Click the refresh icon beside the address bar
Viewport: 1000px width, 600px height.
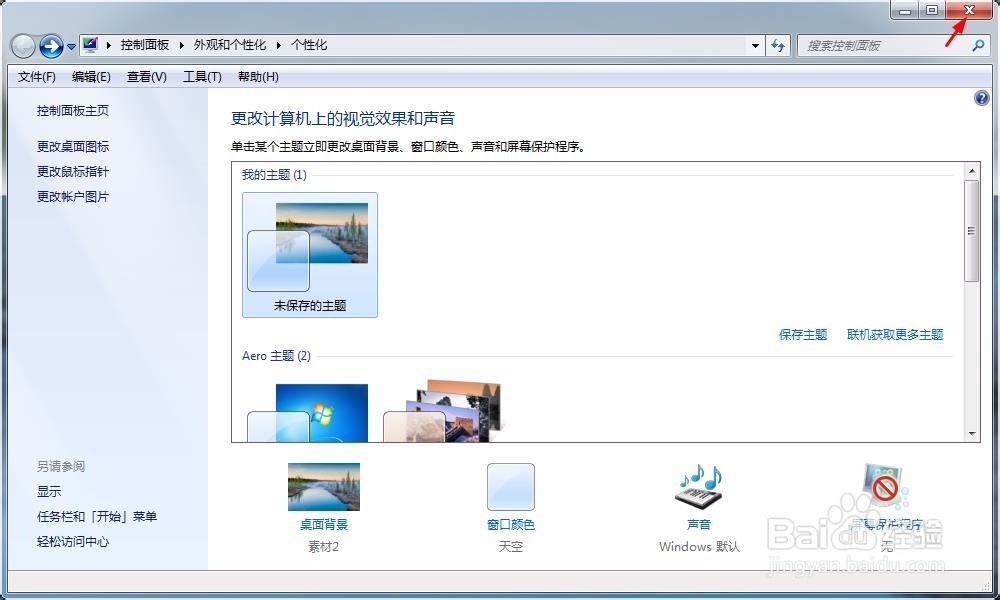(778, 45)
